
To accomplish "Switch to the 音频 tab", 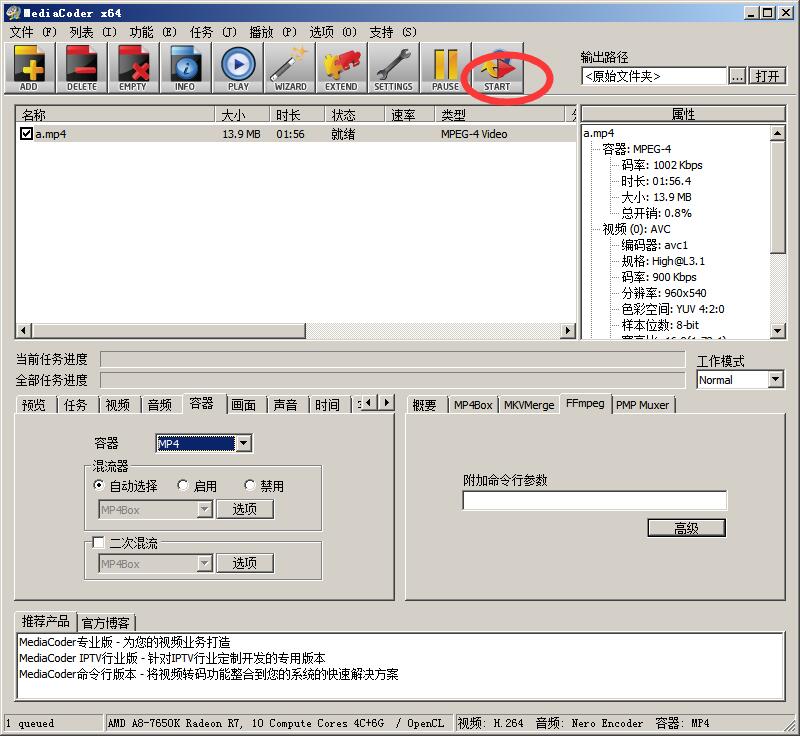I will pos(160,405).
